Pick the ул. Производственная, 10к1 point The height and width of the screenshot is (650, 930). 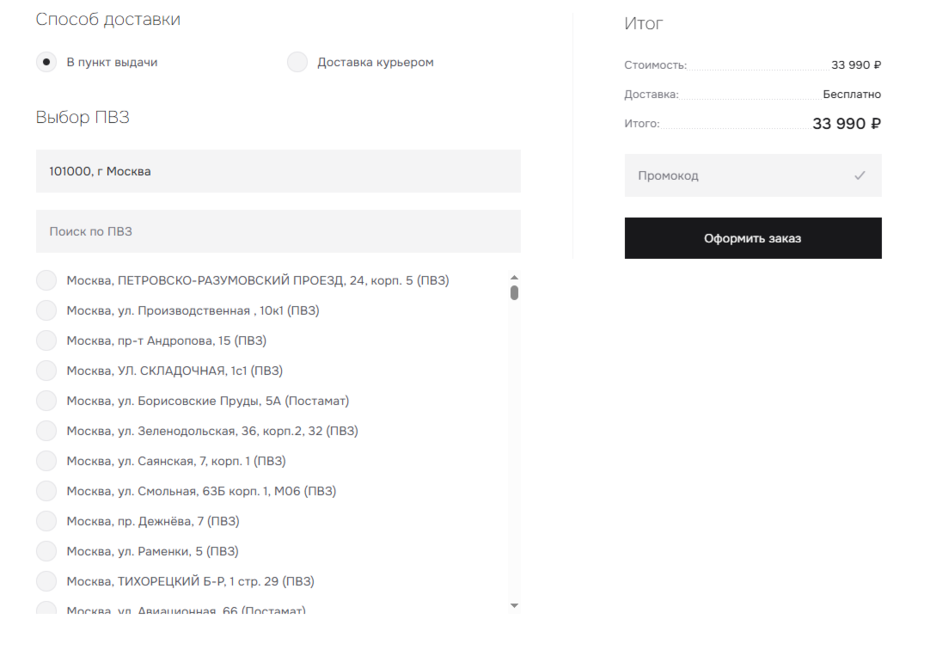pos(46,311)
